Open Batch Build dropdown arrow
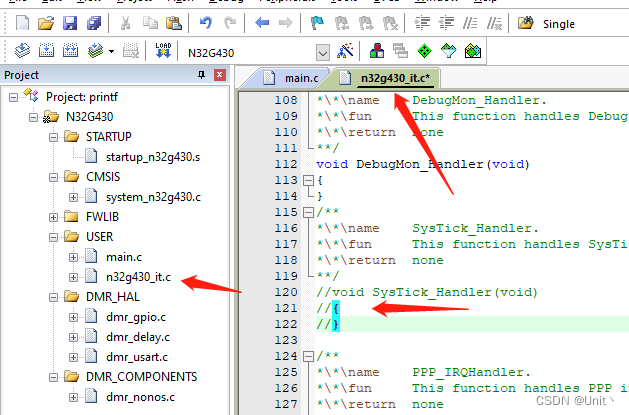629x415 pixels. pos(111,51)
